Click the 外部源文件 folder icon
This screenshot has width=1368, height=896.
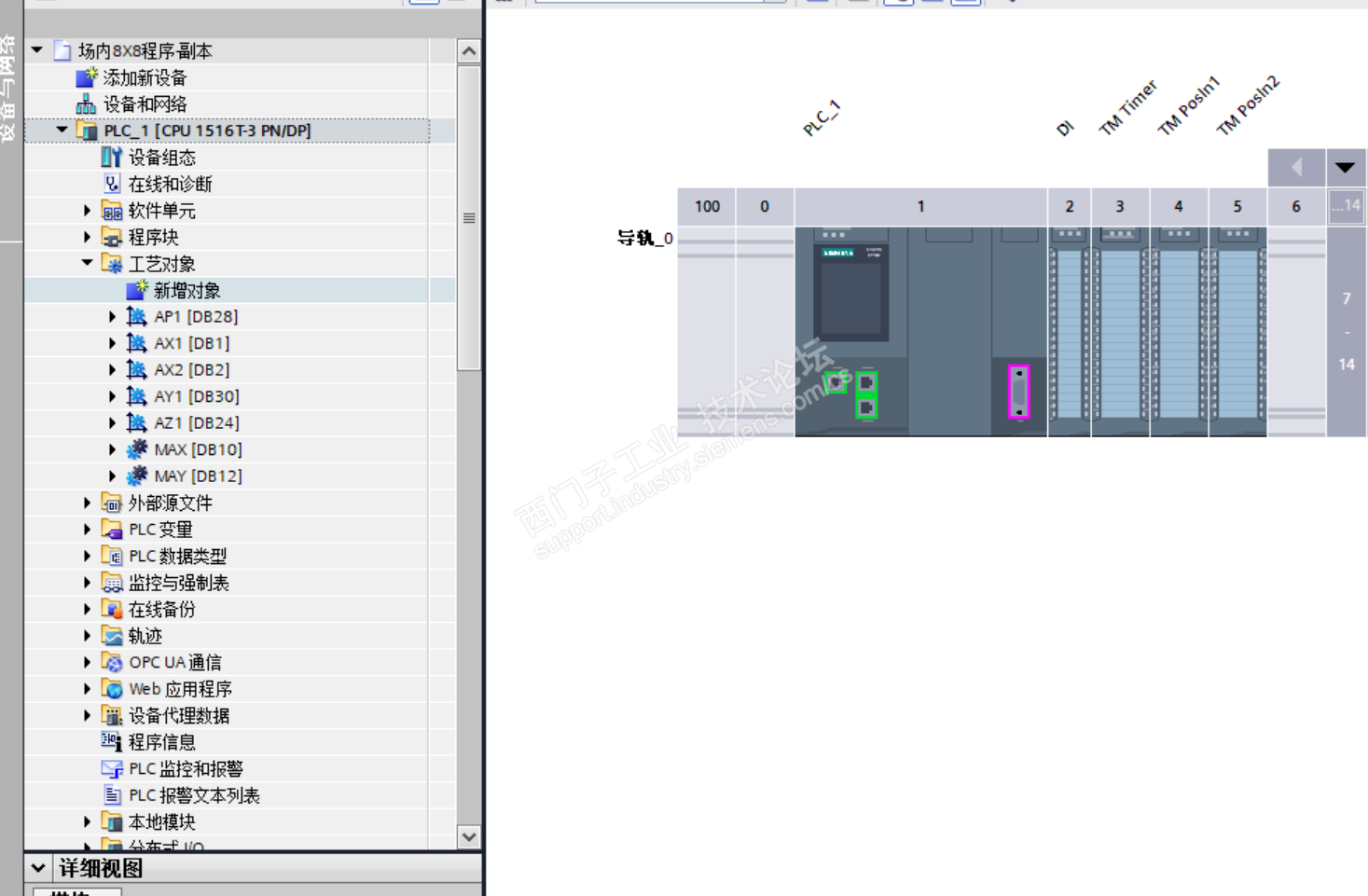pyautogui.click(x=112, y=503)
